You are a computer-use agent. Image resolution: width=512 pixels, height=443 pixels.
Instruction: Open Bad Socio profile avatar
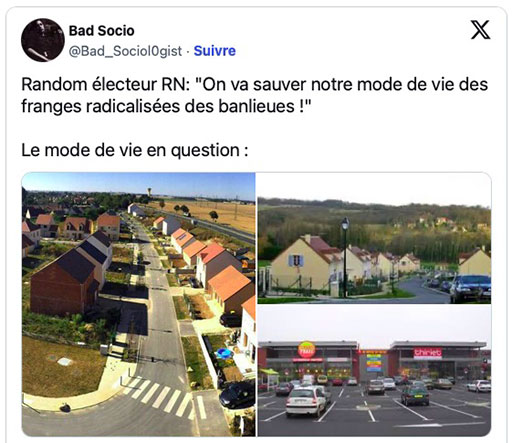pyautogui.click(x=43, y=40)
